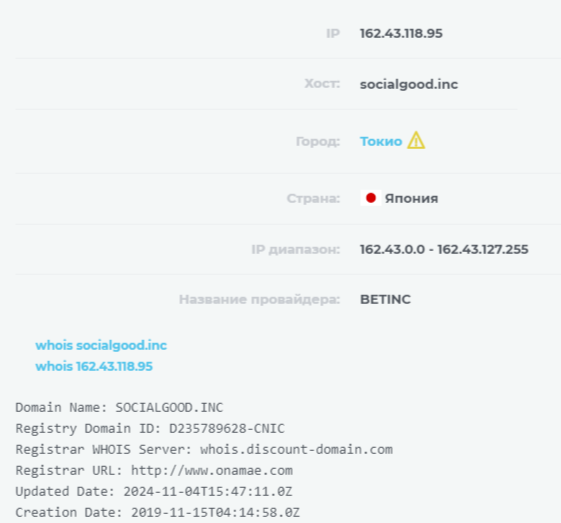Click the host value socialgood.inc
Image resolution: width=561 pixels, height=523 pixels.
[x=409, y=84]
